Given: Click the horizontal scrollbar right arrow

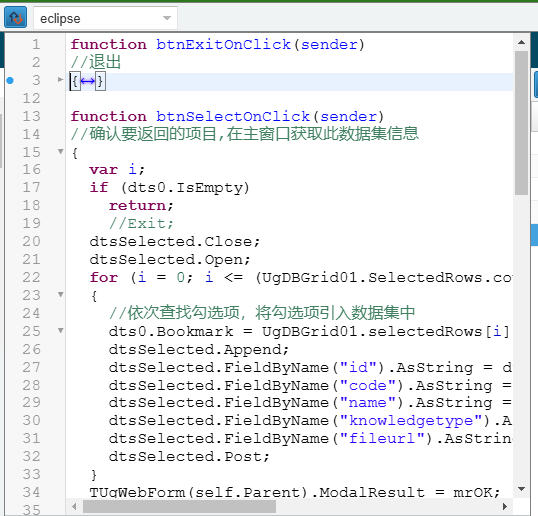Looking at the screenshot, I should click(505, 506).
